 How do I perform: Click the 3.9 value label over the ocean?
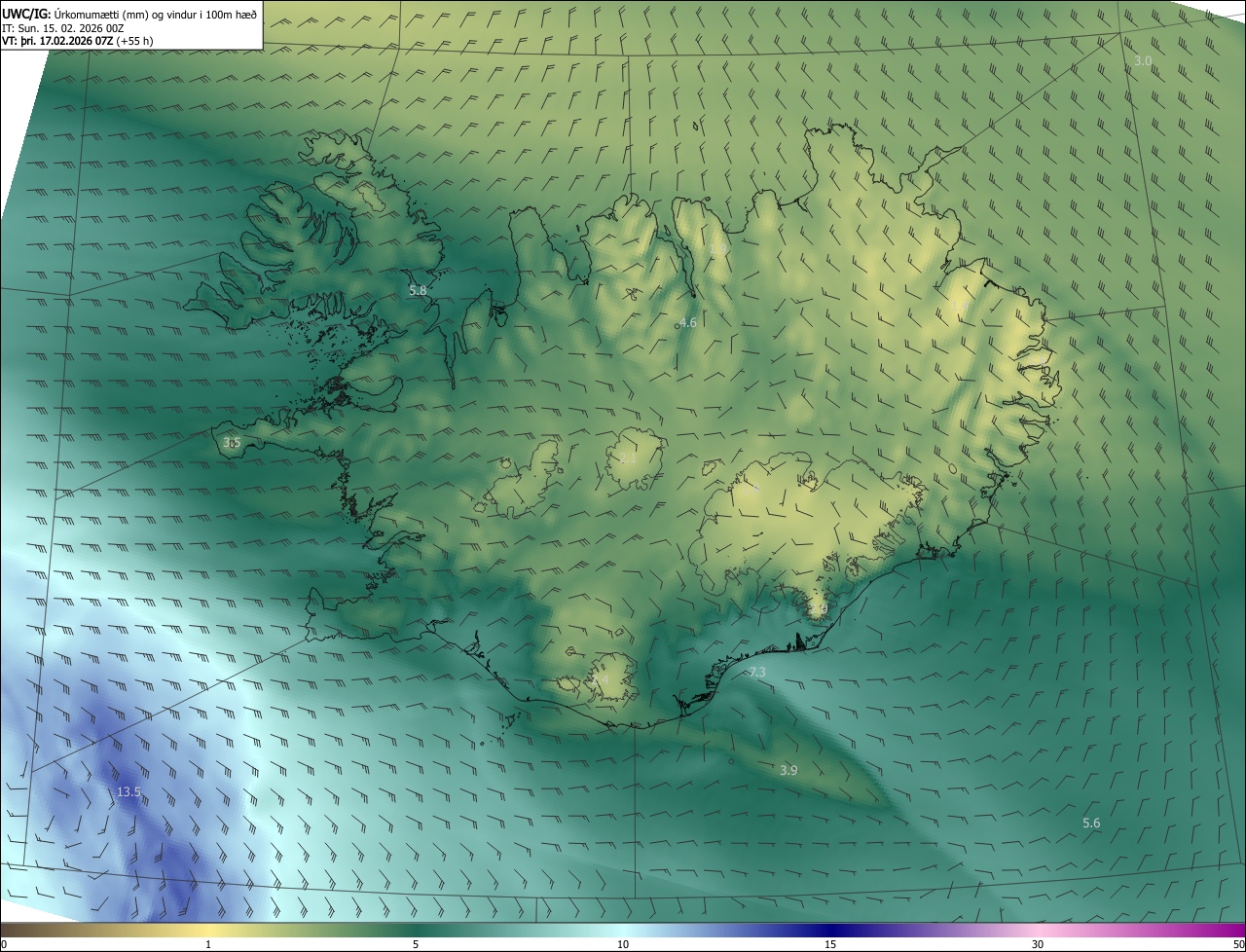(788, 770)
